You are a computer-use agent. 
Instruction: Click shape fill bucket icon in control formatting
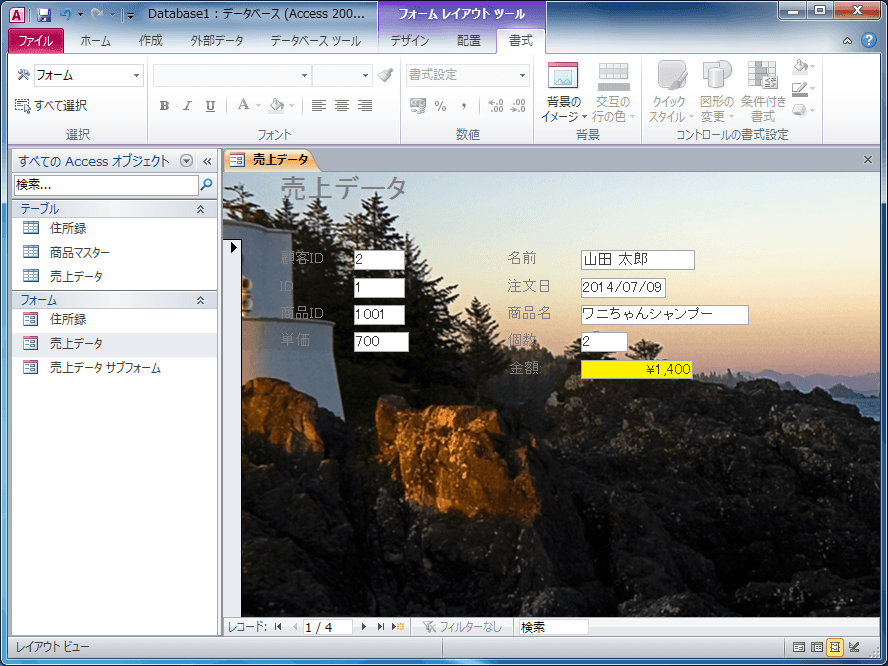coord(800,66)
